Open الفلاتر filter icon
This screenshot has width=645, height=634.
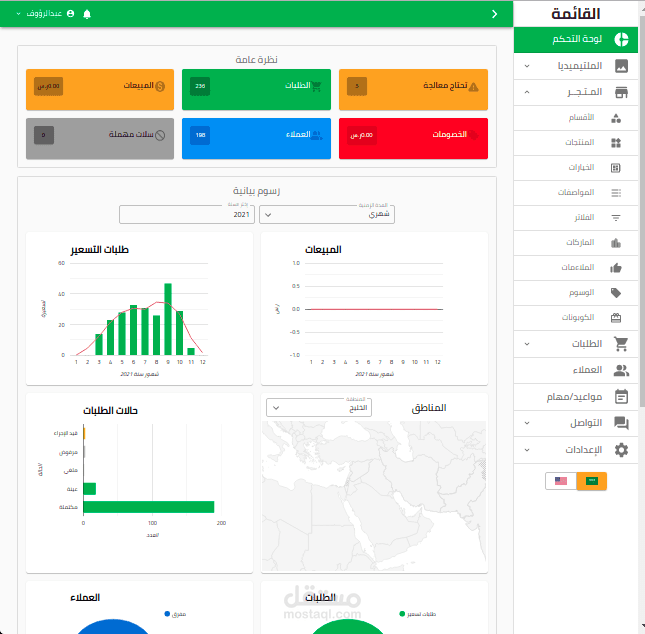point(616,218)
